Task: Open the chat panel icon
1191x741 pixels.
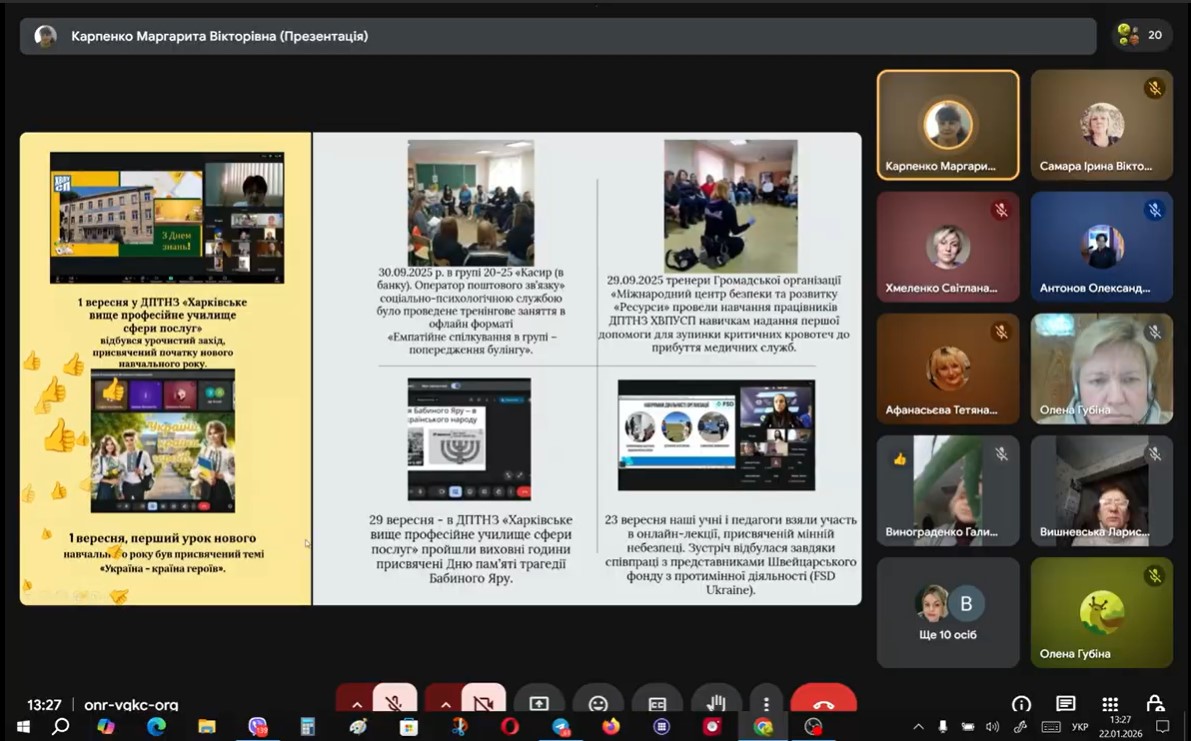Action: [x=1065, y=704]
